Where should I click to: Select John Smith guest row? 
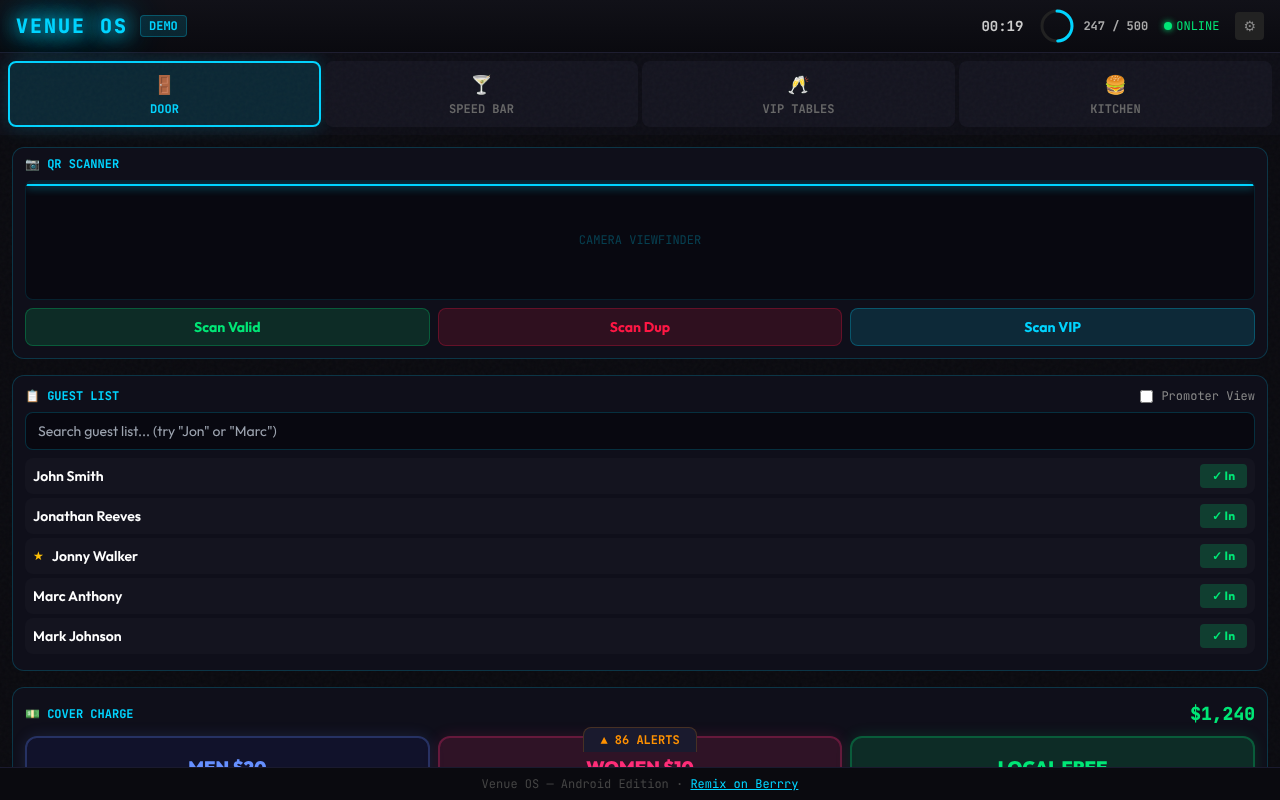[x=640, y=476]
